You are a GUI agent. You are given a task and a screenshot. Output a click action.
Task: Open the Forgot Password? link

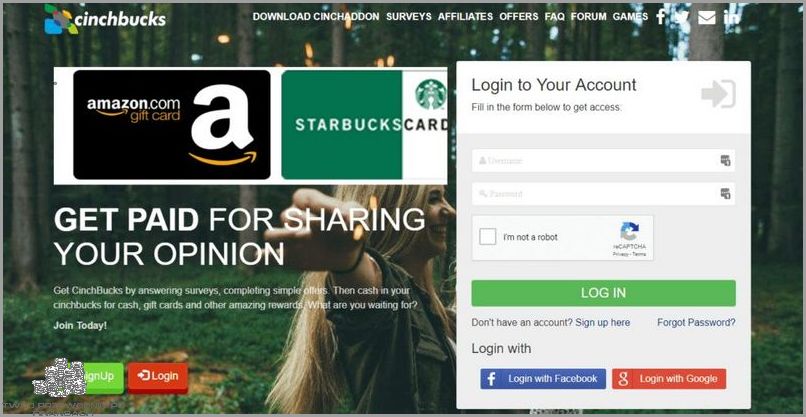[696, 322]
